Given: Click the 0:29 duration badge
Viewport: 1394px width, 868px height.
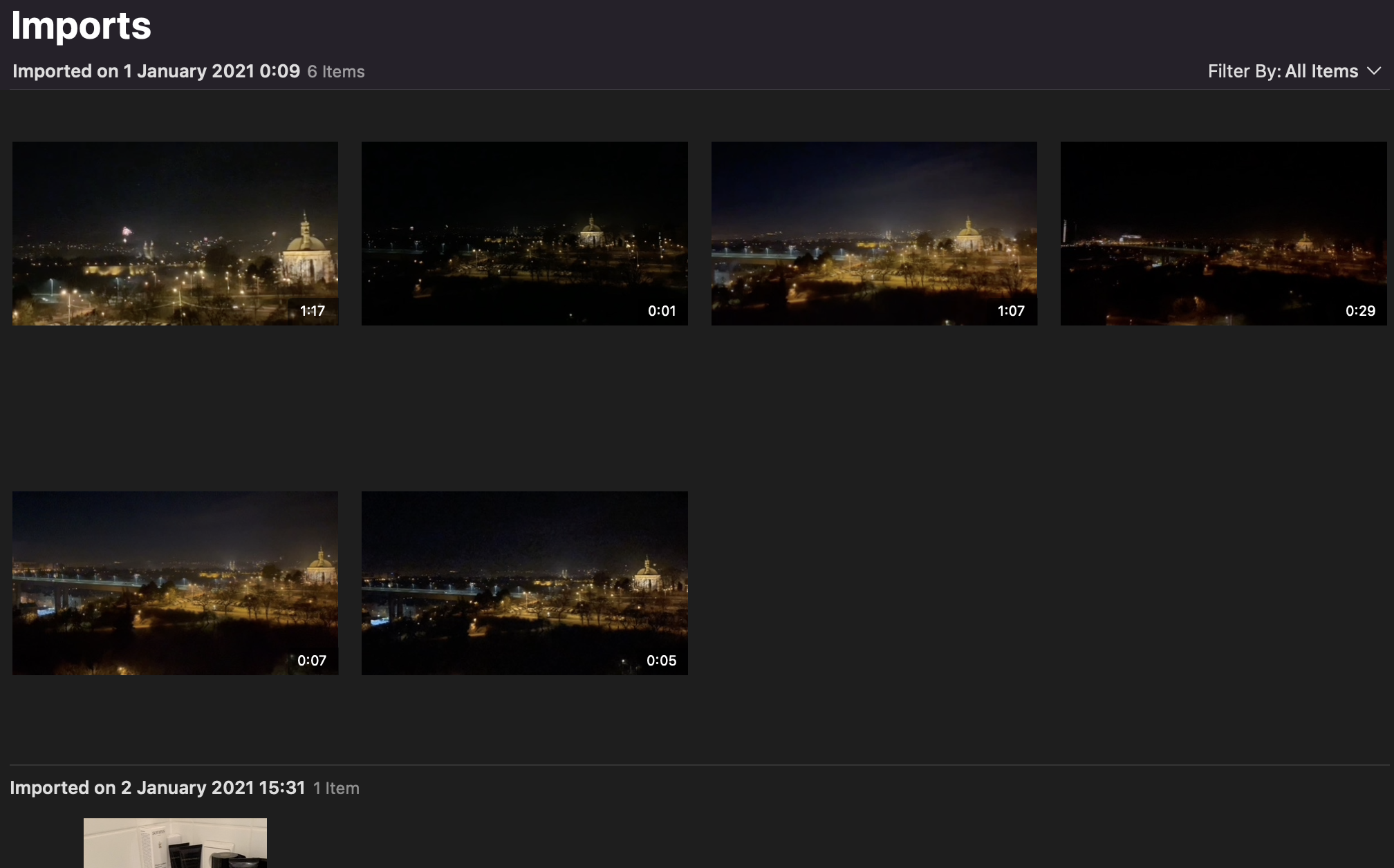Looking at the screenshot, I should (1360, 311).
